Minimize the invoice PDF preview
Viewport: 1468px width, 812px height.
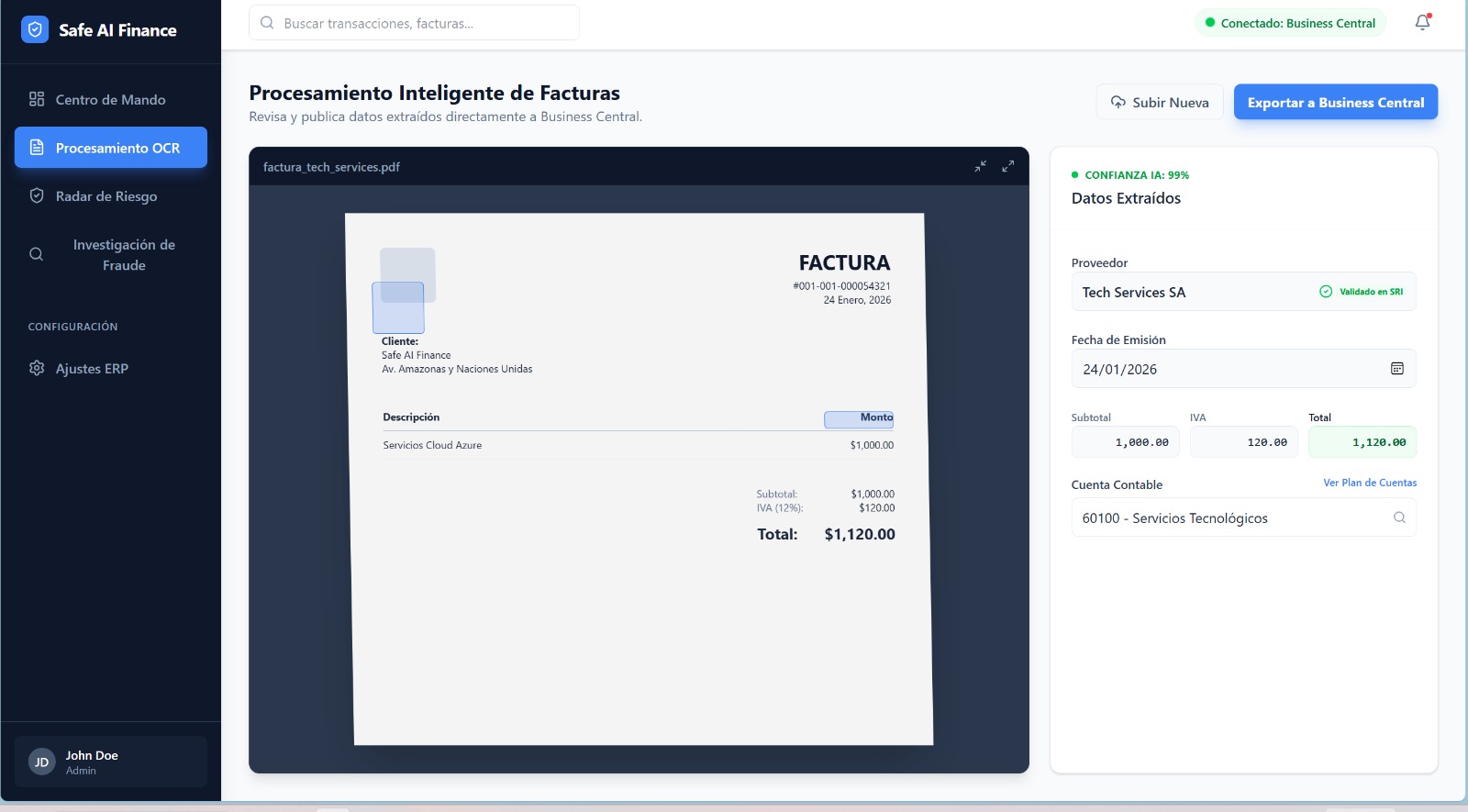point(980,166)
